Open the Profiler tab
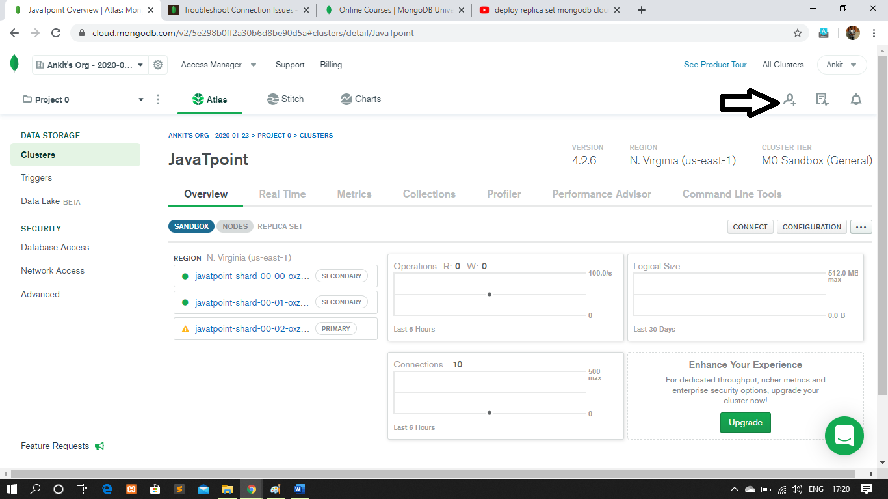The width and height of the screenshot is (888, 499). [504, 194]
